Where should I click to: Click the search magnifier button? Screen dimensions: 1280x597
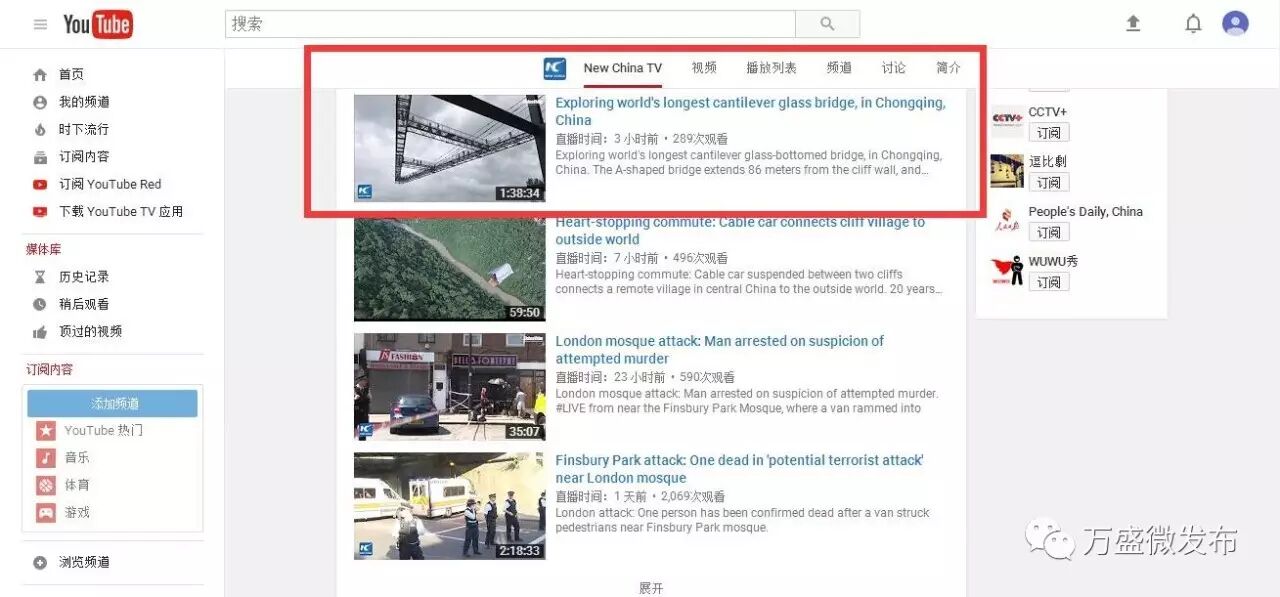coord(827,24)
